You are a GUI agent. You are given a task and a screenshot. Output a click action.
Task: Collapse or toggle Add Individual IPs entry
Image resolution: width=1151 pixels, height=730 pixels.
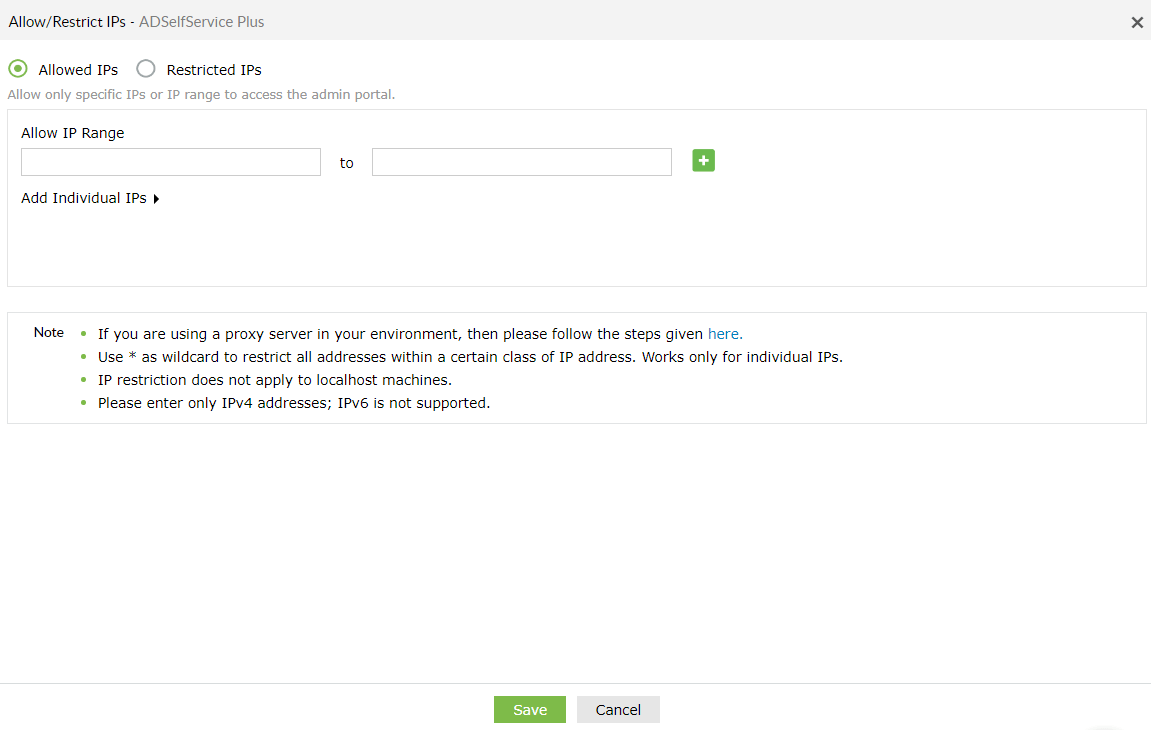coord(90,198)
